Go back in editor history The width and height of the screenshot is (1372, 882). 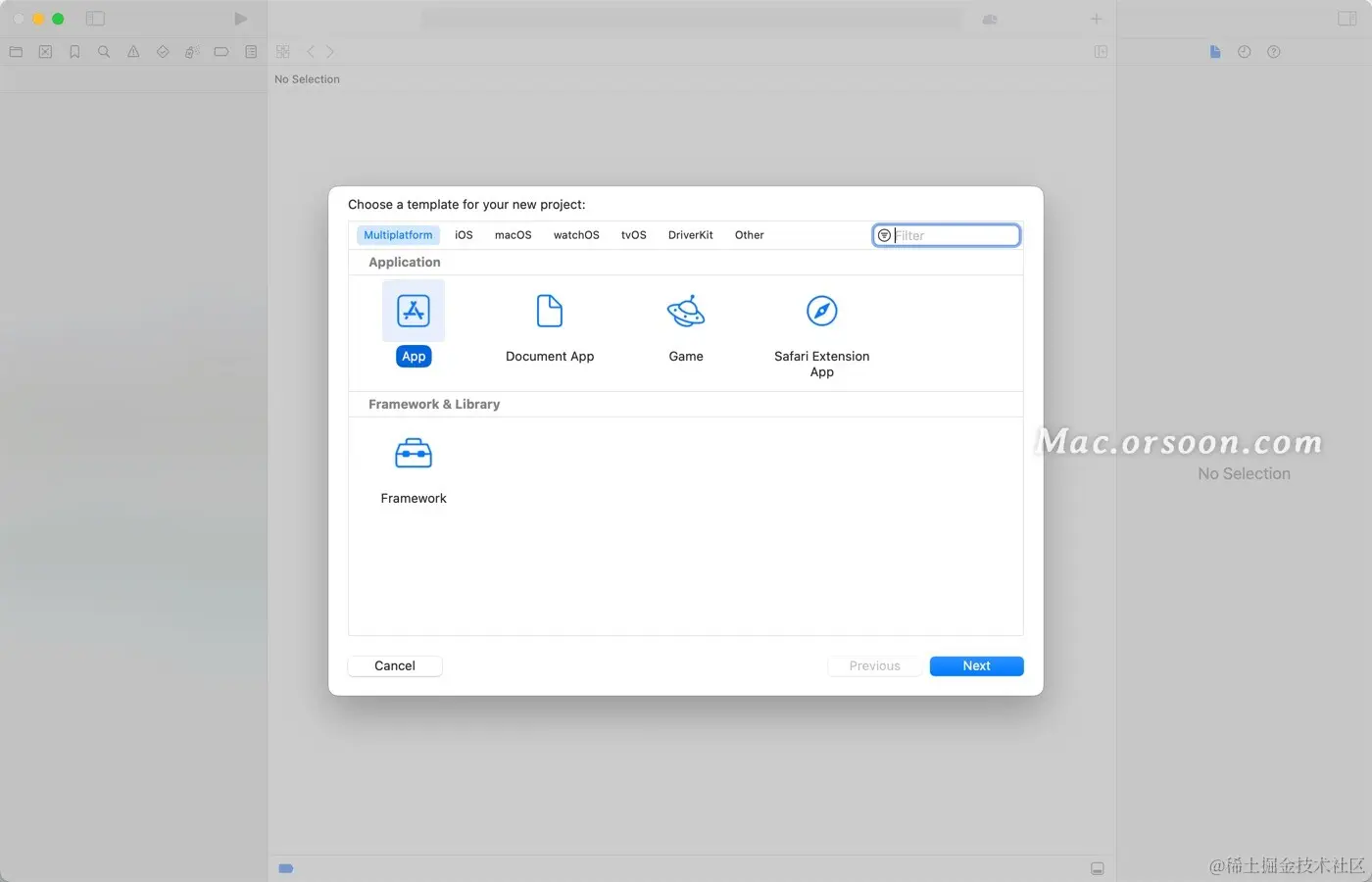coord(311,52)
